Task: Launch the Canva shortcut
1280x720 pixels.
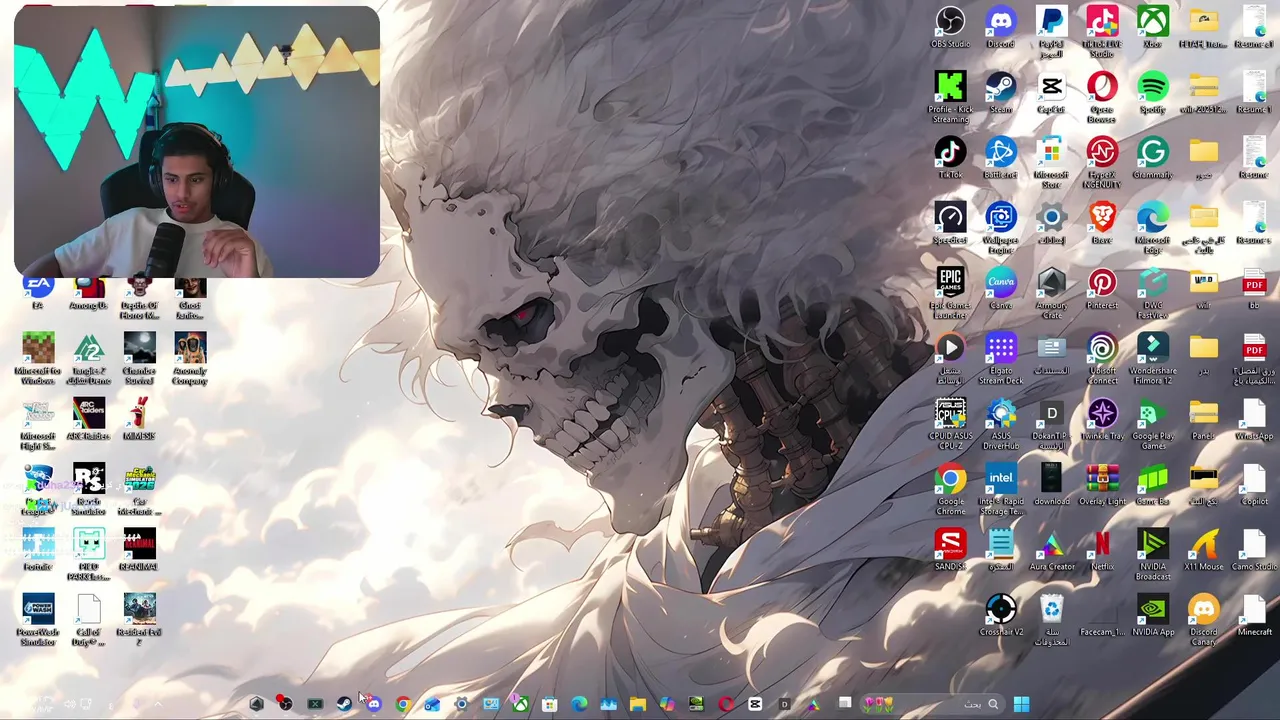Action: click(1000, 288)
